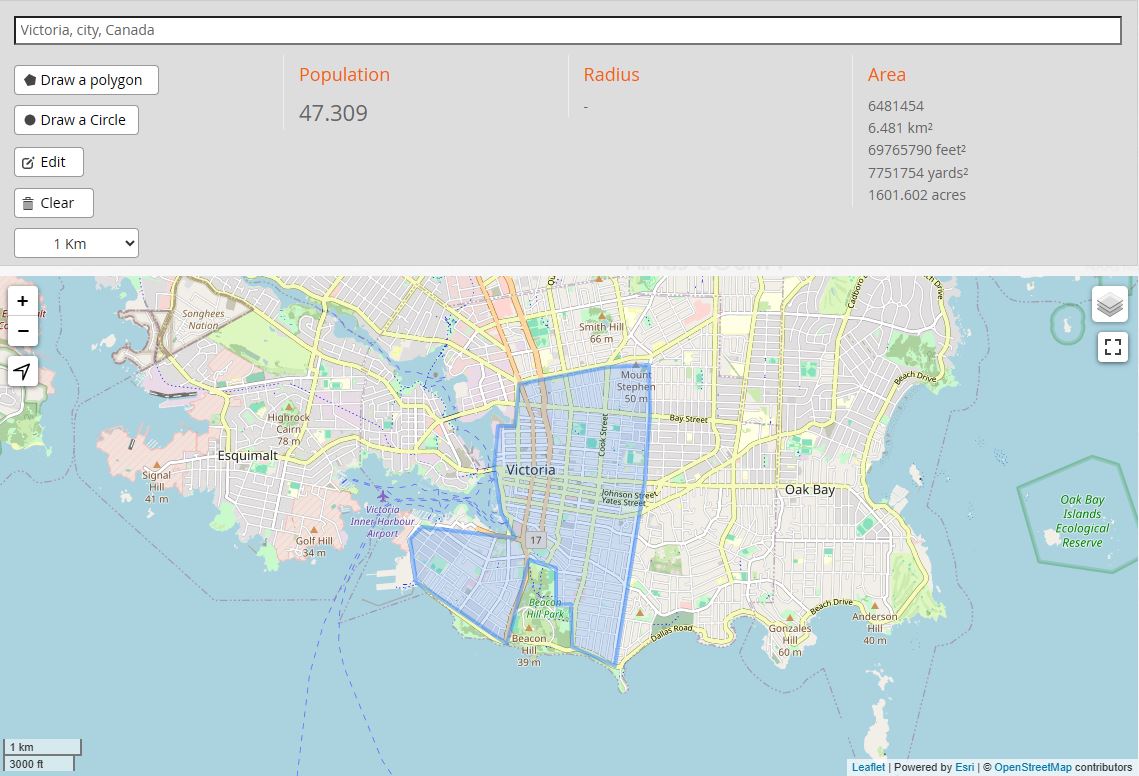Click the highway 17 shield marker
Image resolution: width=1139 pixels, height=776 pixels.
(535, 540)
